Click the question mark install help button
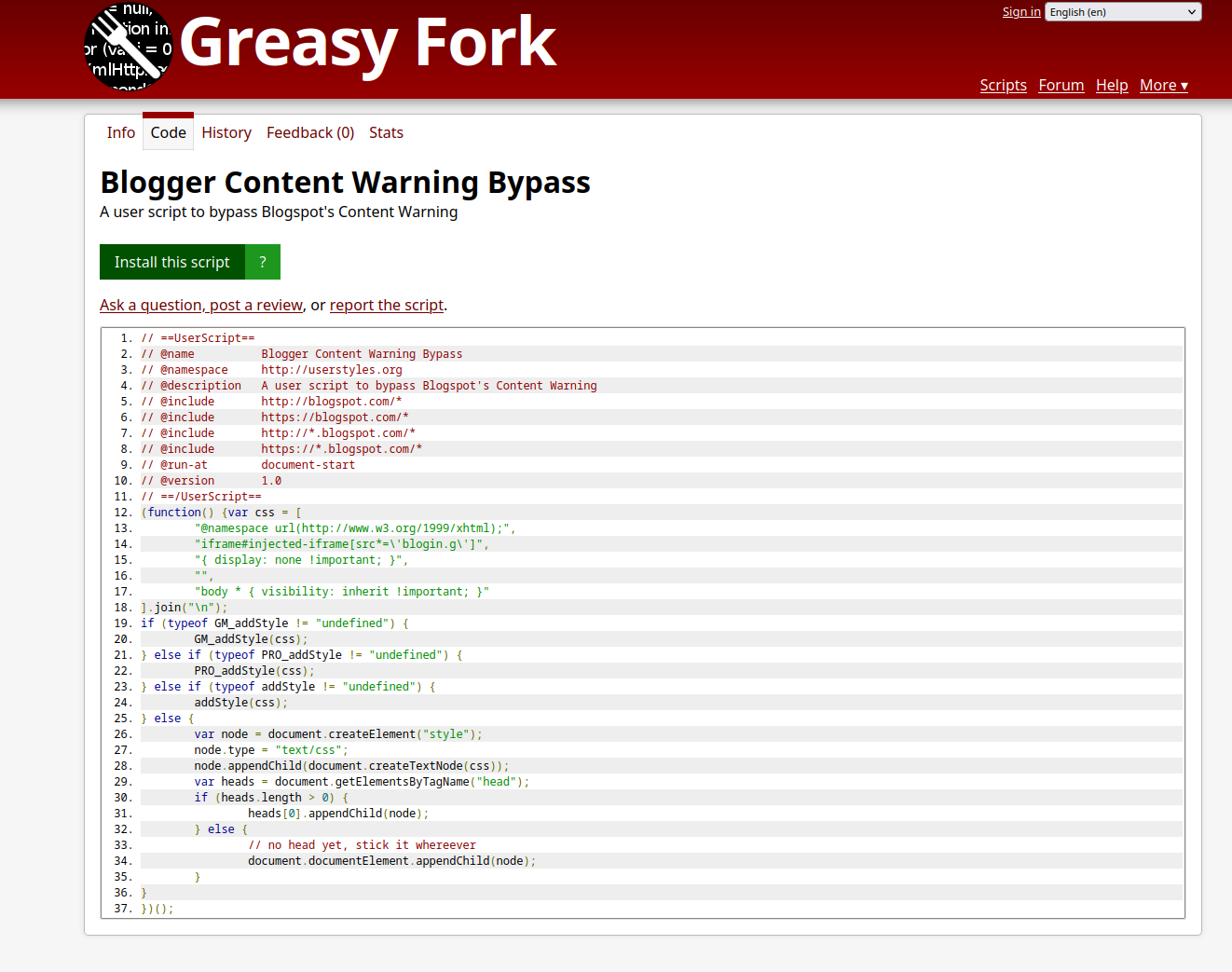1232x972 pixels. (x=263, y=262)
